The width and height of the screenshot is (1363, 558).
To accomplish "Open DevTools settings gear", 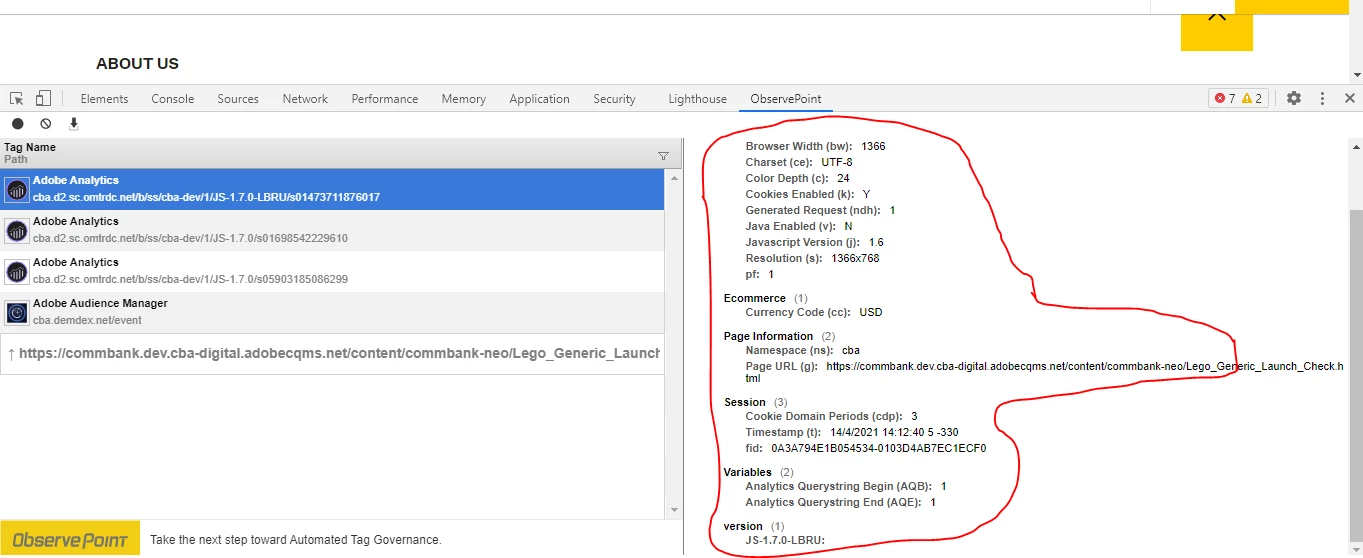I will (x=1294, y=98).
